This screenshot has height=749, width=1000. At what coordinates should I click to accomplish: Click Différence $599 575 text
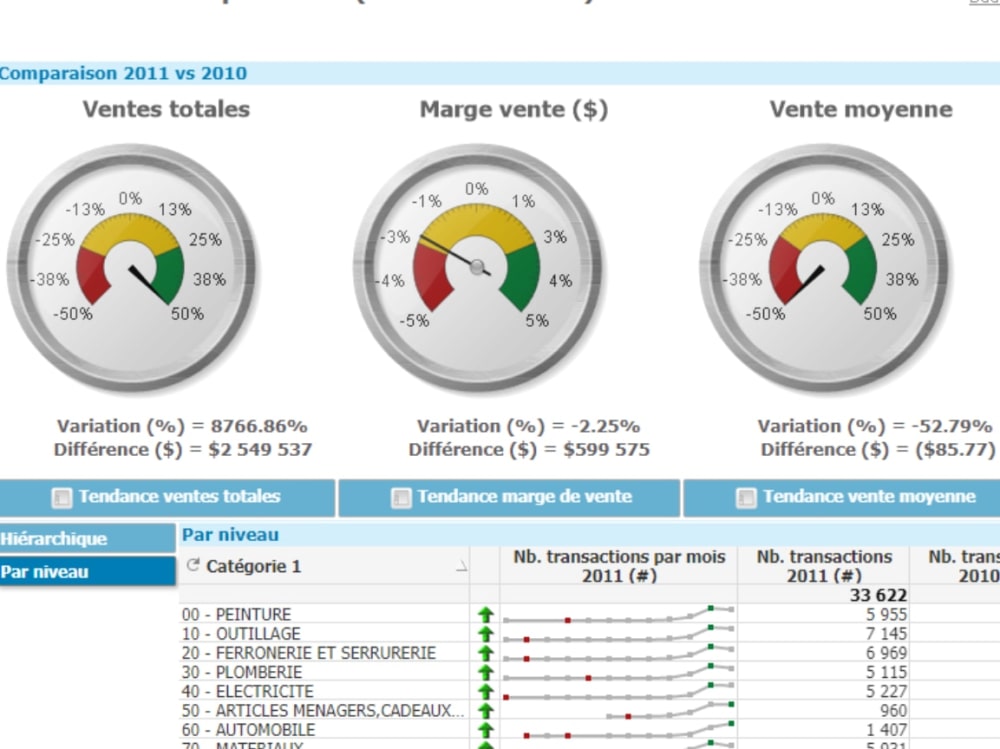[x=529, y=450]
